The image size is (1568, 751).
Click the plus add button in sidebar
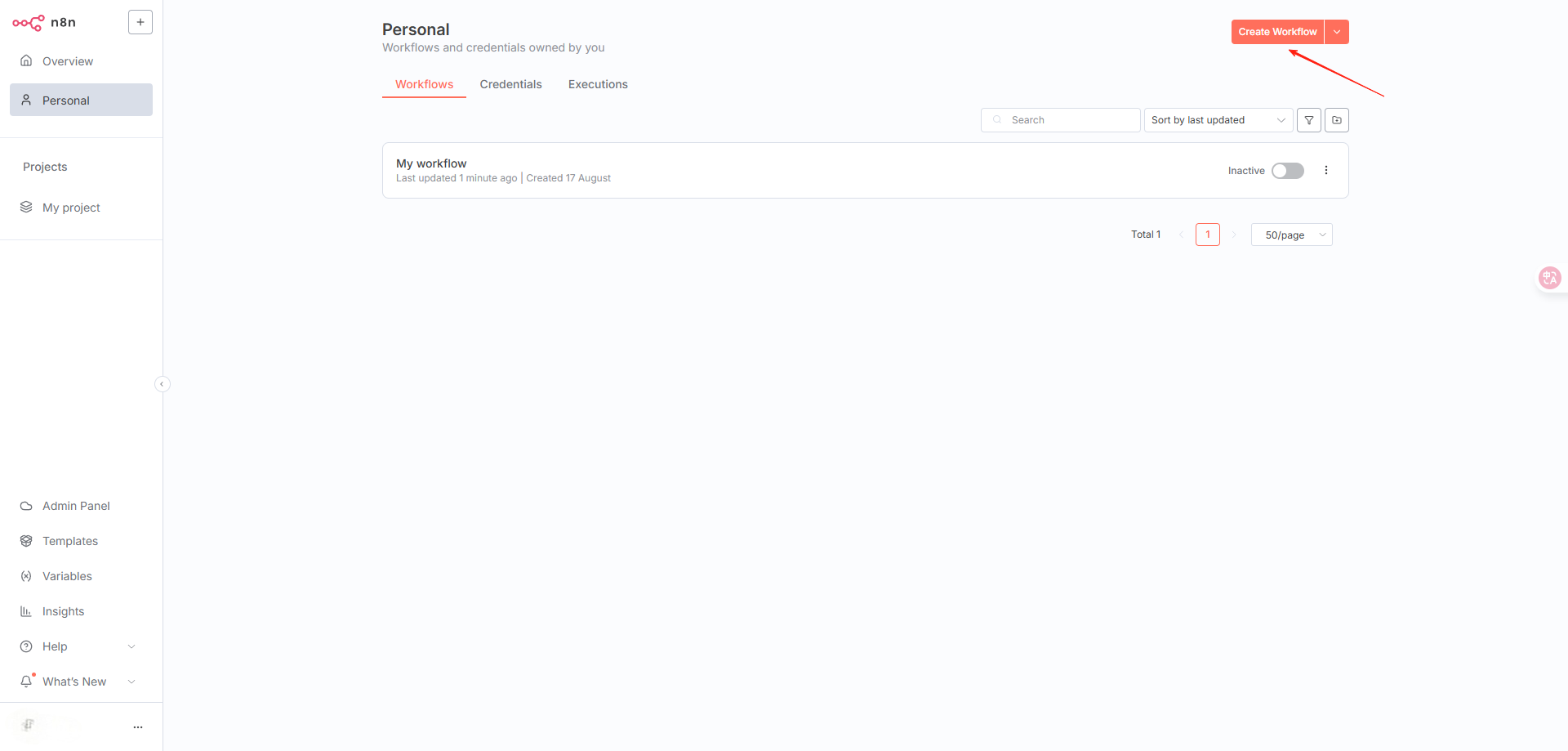(x=140, y=22)
